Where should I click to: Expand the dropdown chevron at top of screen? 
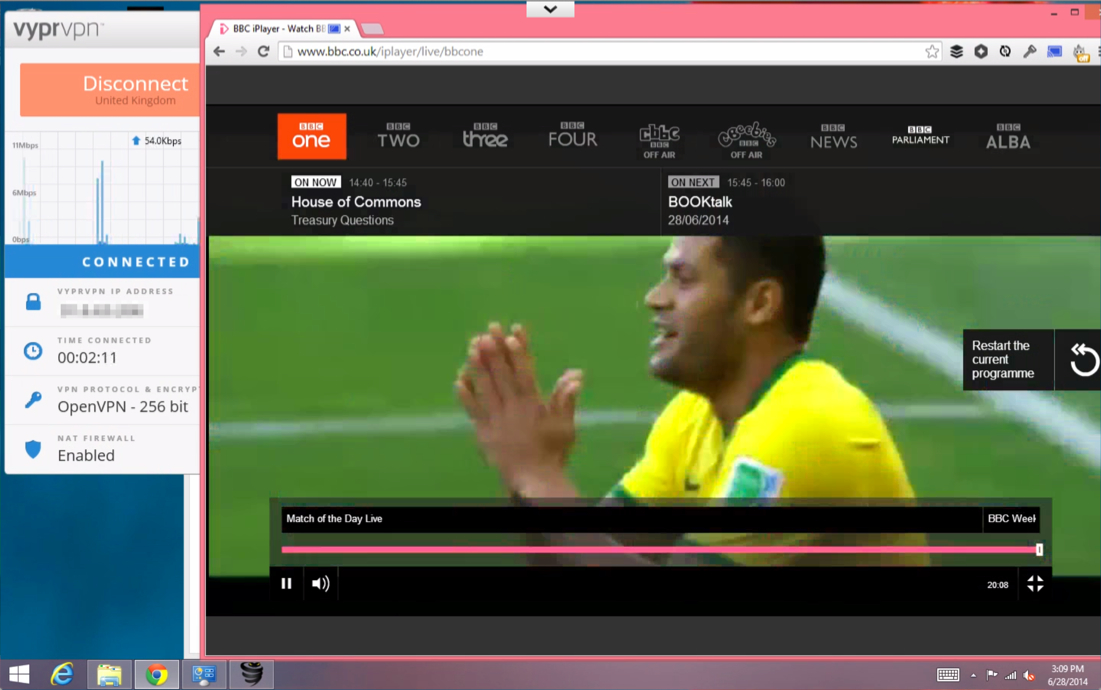point(550,9)
